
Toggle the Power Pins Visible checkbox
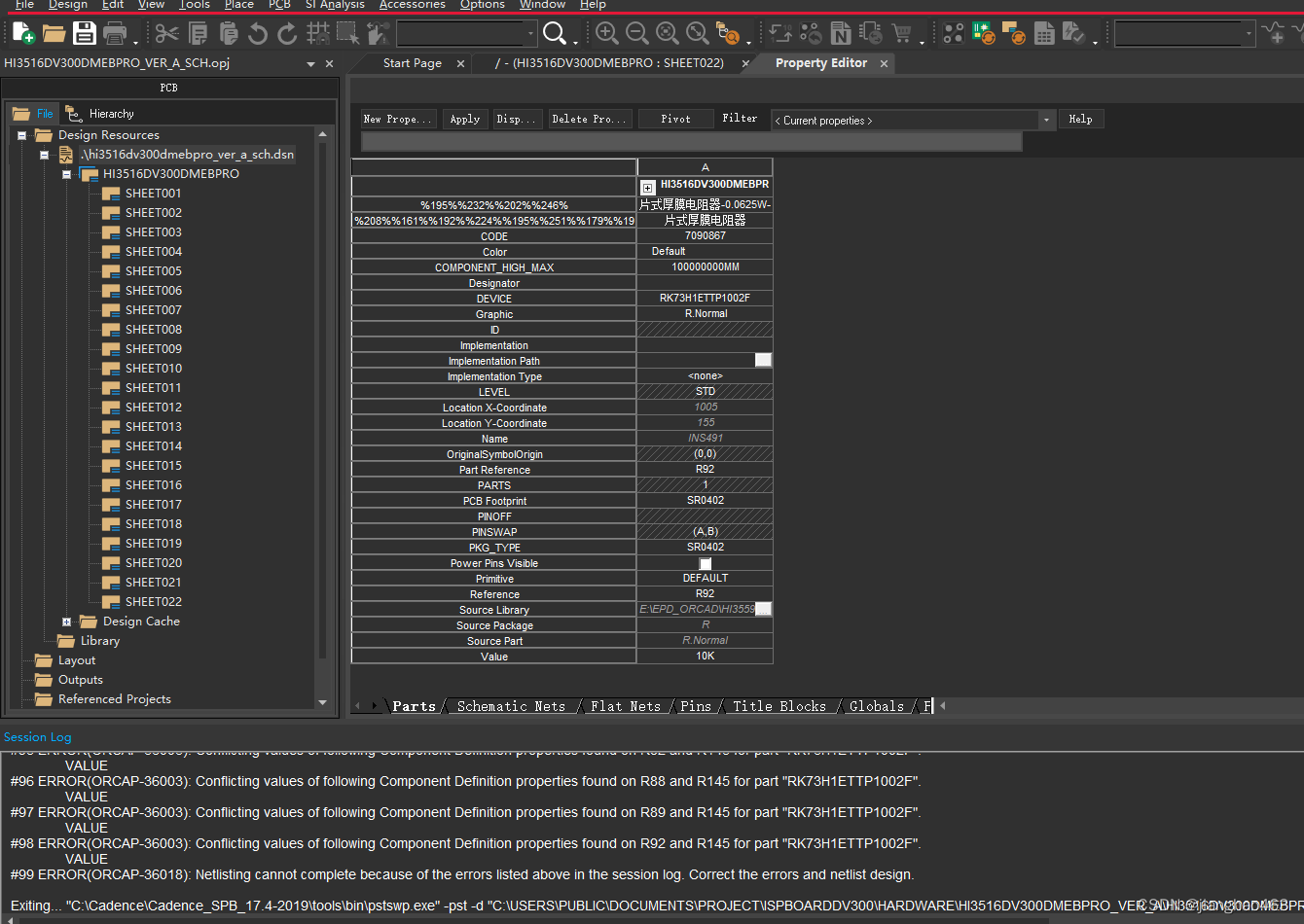(705, 563)
